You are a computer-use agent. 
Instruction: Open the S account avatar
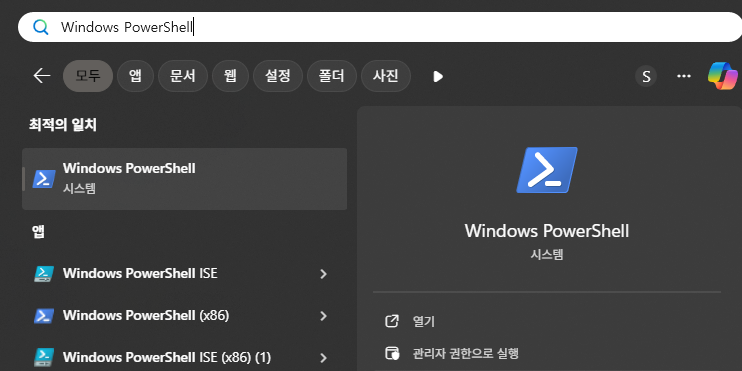pos(646,76)
